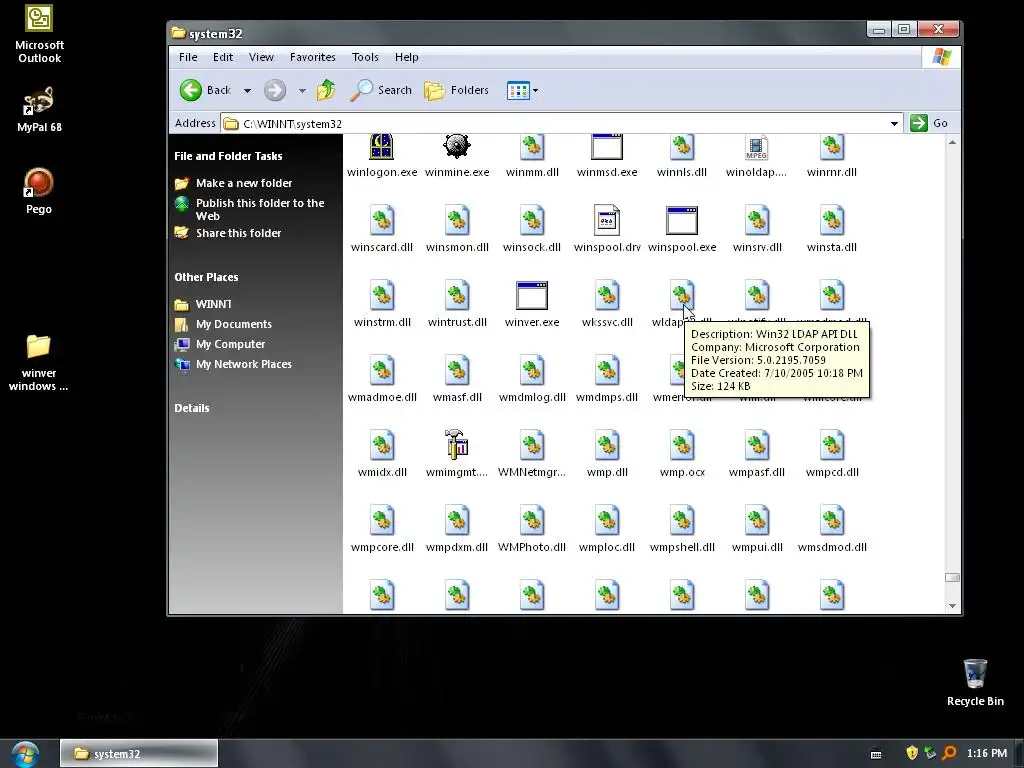1024x768 pixels.
Task: Expand the Details section header
Action: click(192, 408)
